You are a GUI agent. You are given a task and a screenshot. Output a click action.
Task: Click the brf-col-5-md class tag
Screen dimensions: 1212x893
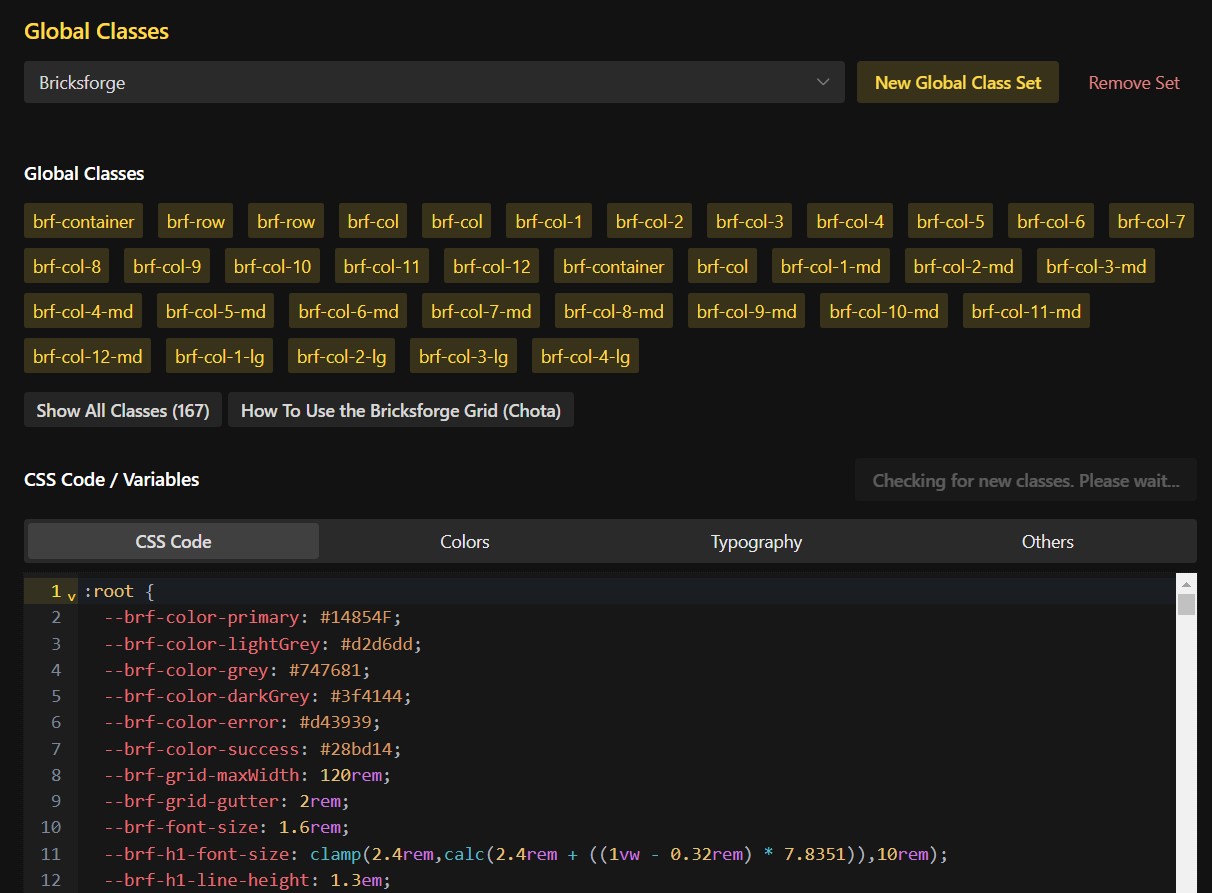215,311
